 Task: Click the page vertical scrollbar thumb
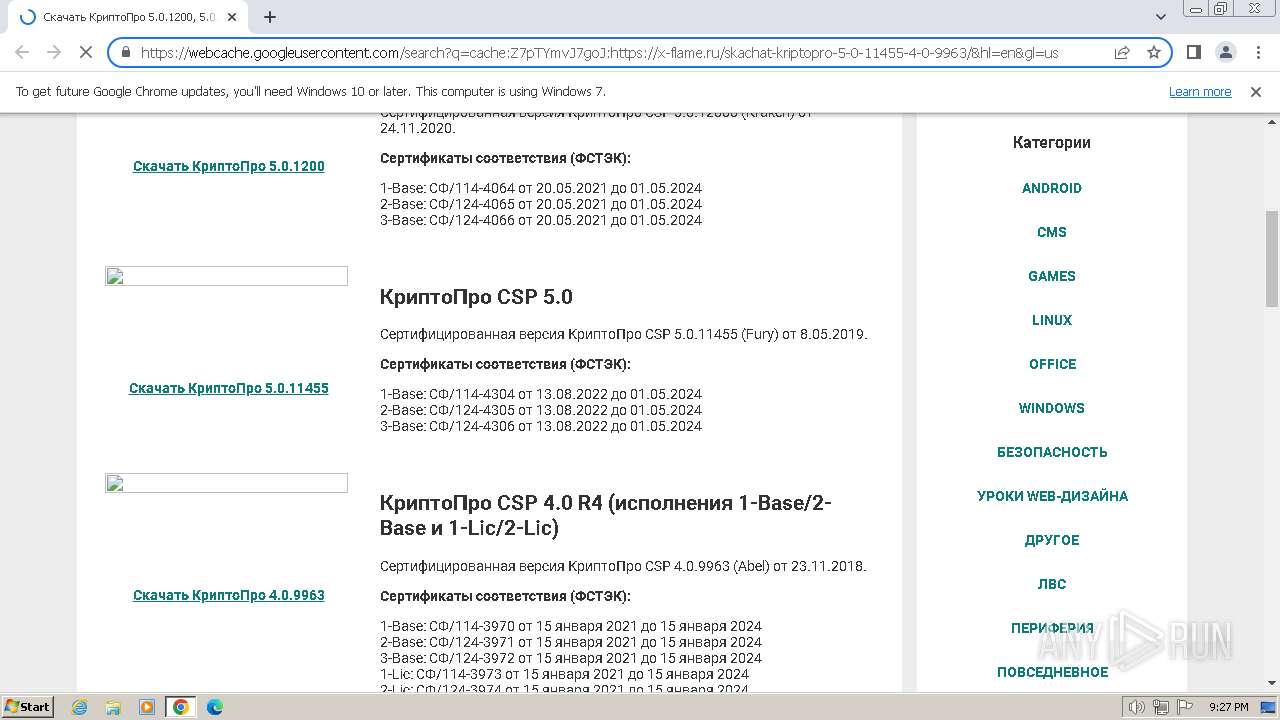tap(1271, 259)
